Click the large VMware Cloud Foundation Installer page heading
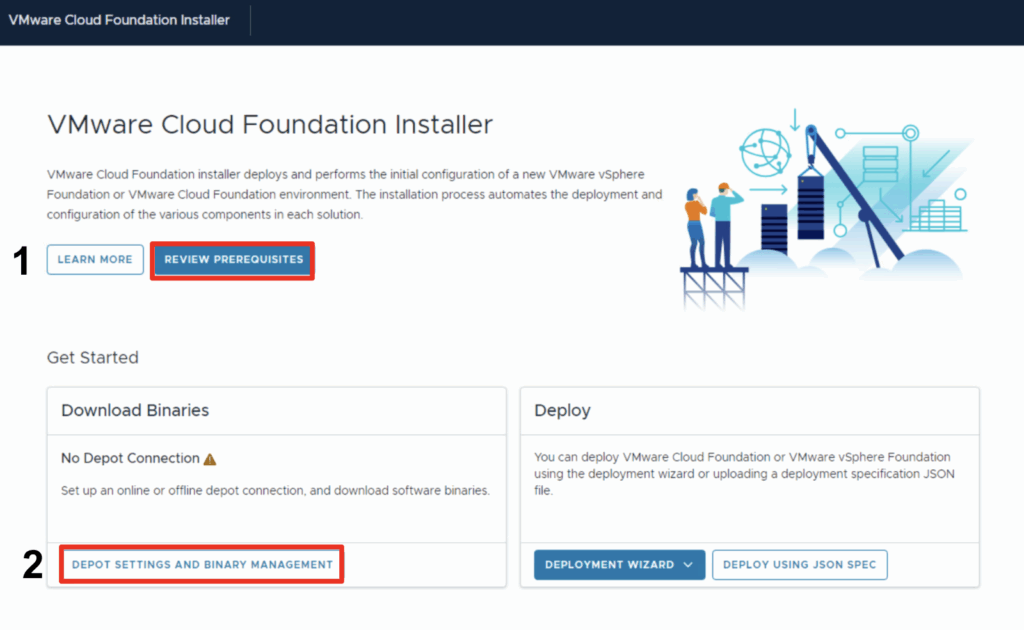This screenshot has width=1024, height=630. [270, 125]
